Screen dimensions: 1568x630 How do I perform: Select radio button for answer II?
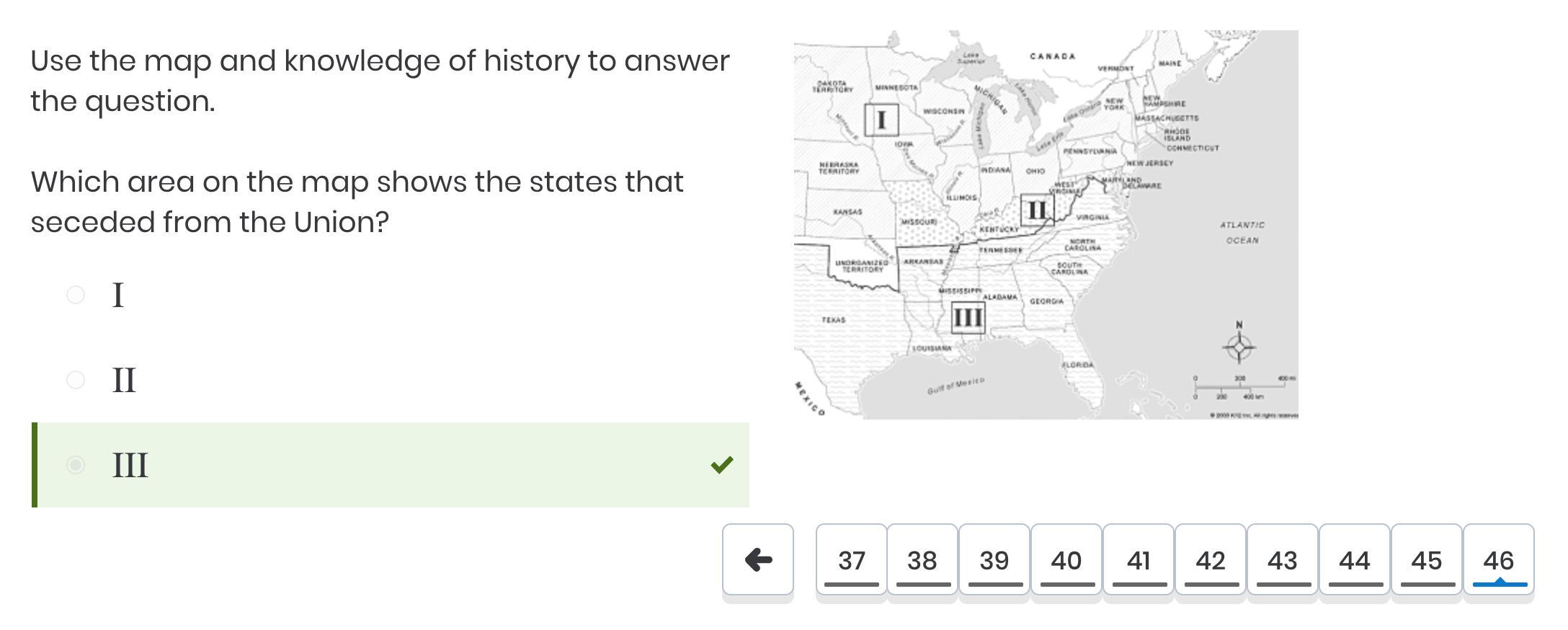click(76, 380)
